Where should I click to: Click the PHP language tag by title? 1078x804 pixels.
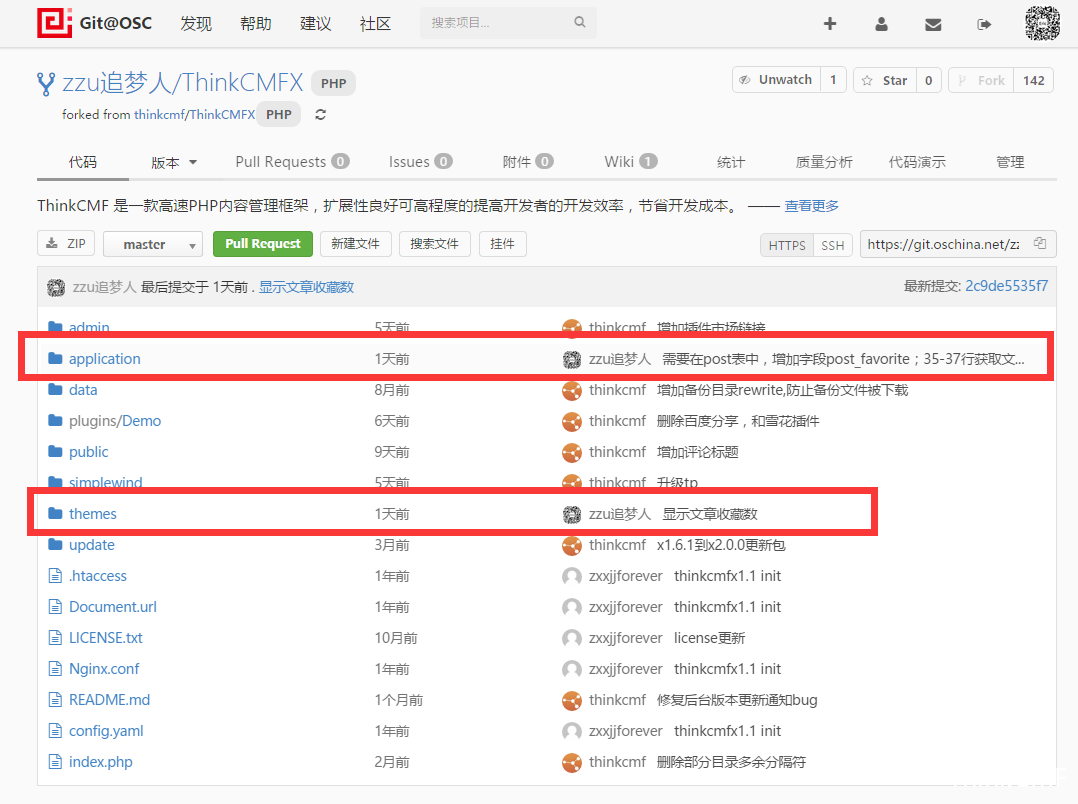pyautogui.click(x=333, y=83)
